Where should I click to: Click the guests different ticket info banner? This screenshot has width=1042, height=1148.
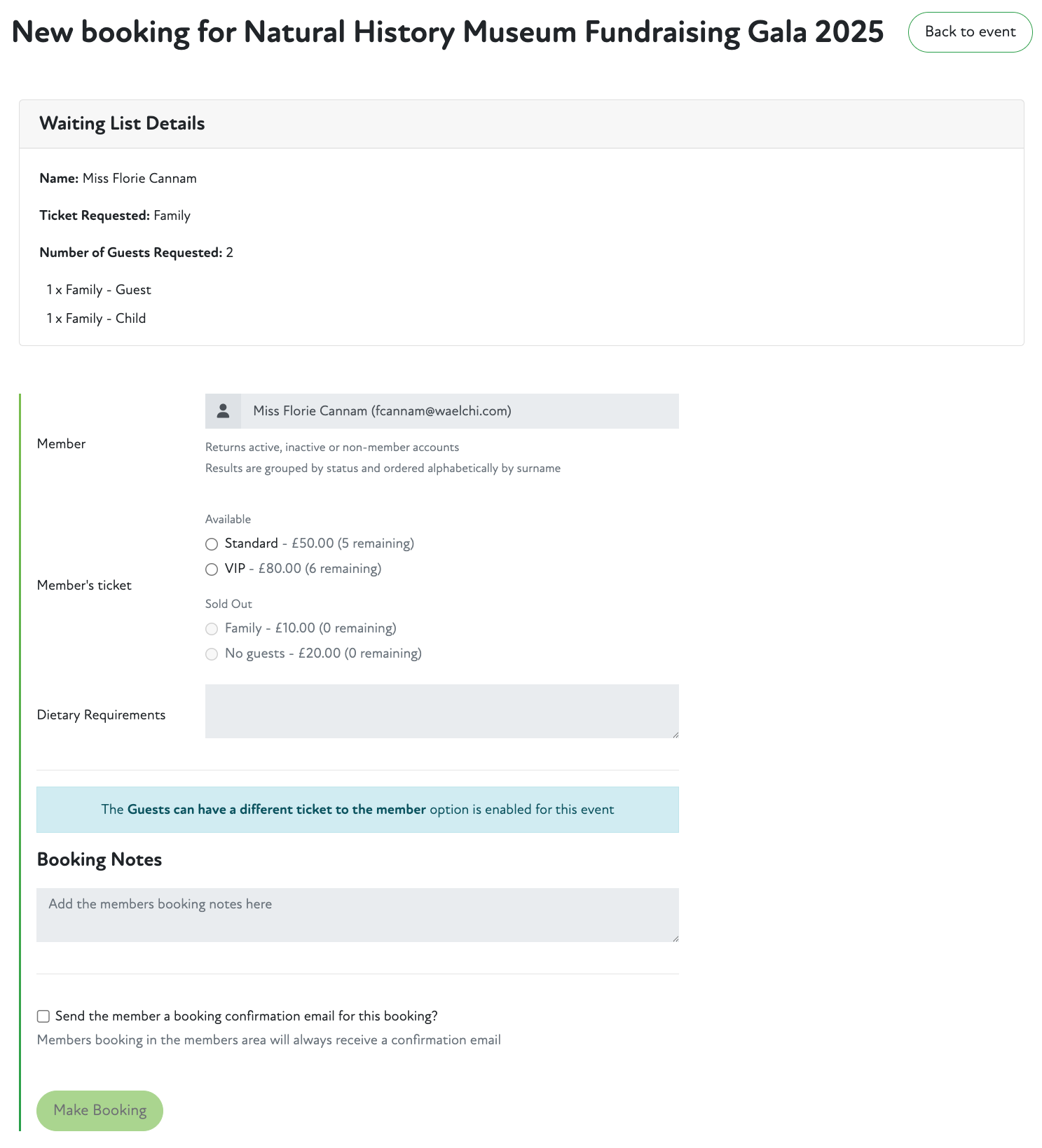pos(357,810)
